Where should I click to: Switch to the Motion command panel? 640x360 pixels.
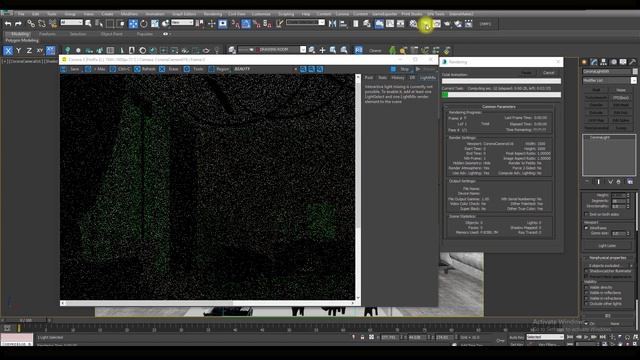(x=613, y=62)
